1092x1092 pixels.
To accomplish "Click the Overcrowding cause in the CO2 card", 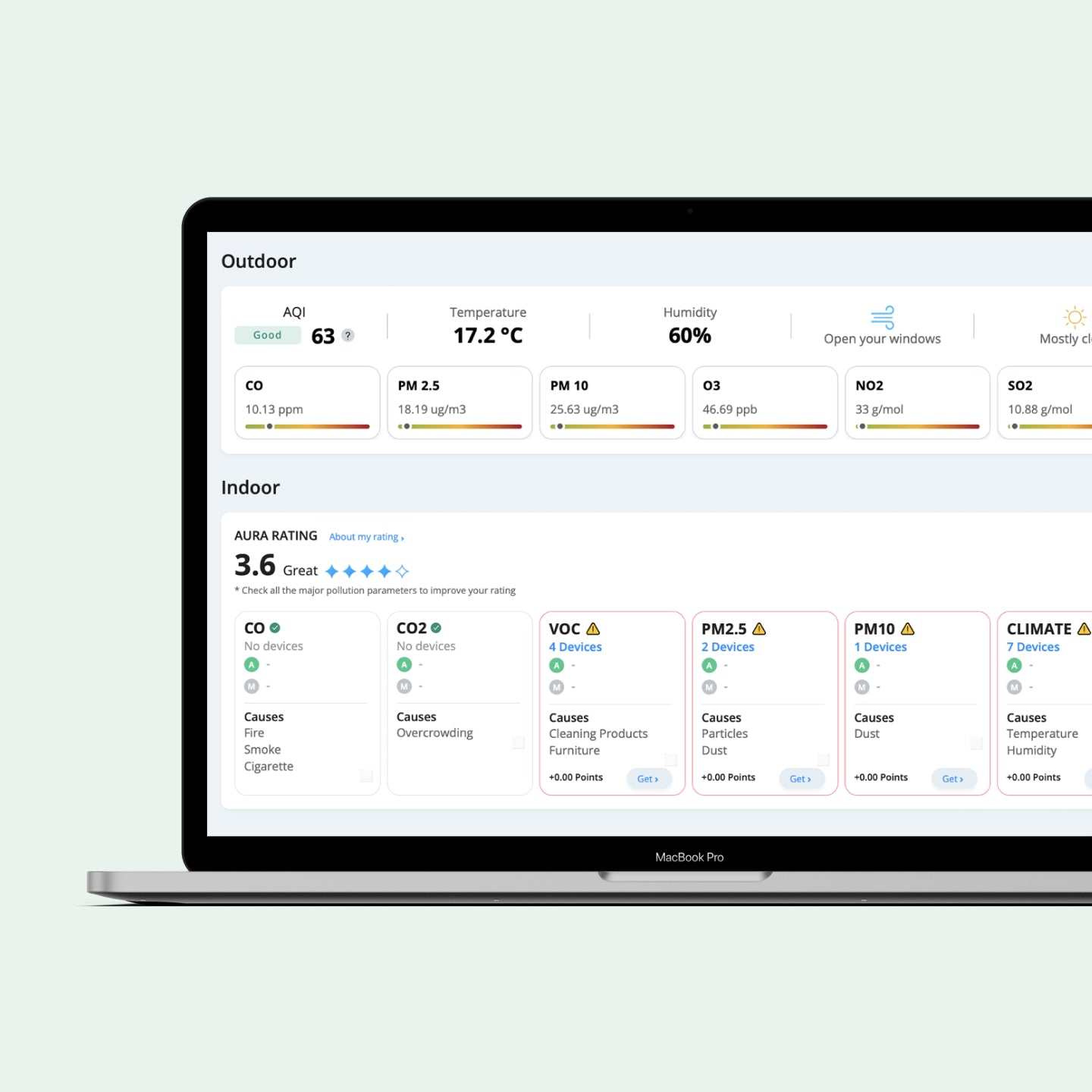I will click(435, 733).
